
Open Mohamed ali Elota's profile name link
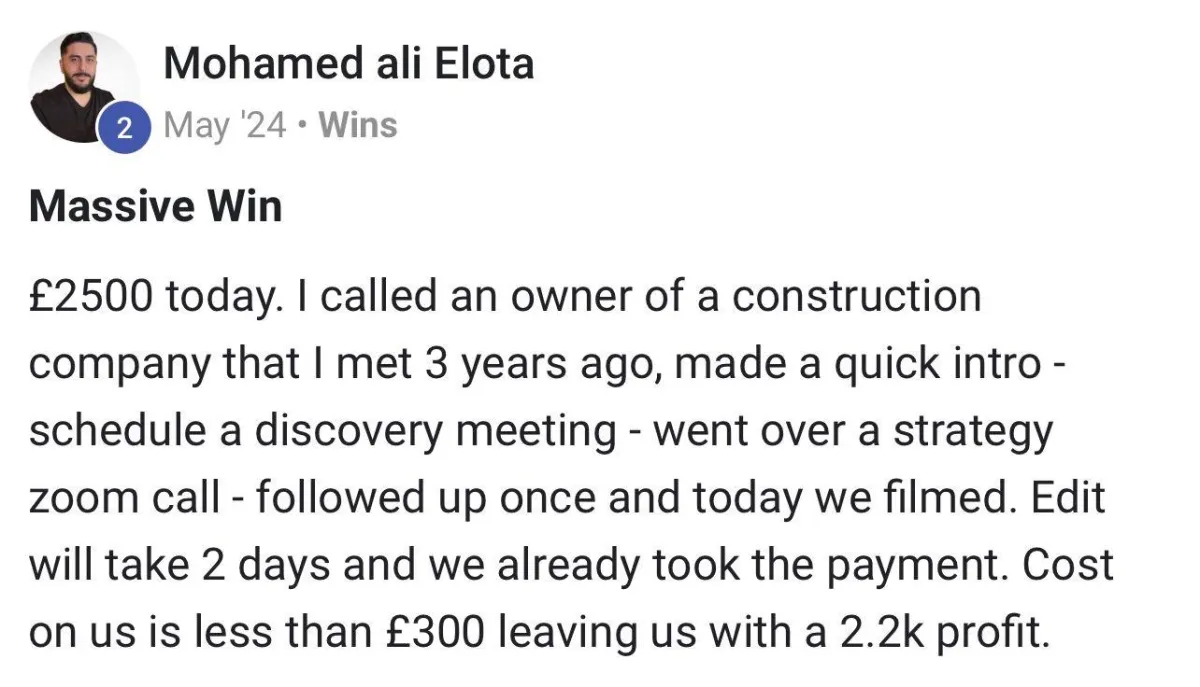coord(348,64)
